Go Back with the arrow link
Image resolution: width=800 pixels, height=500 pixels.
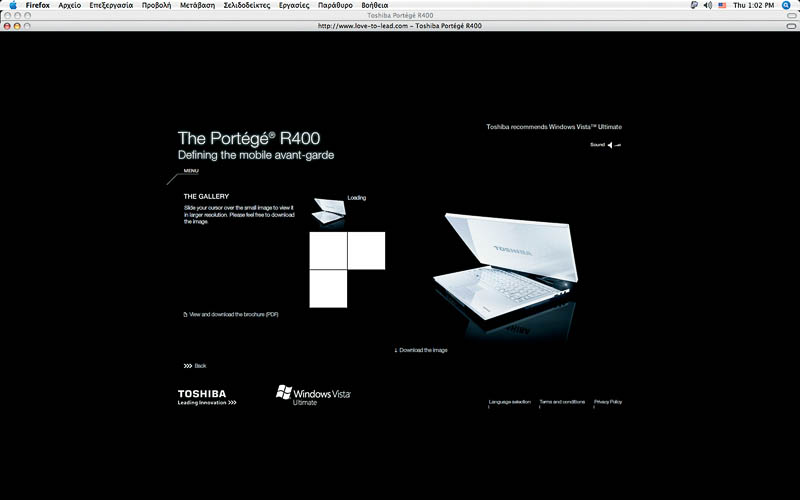pos(195,366)
